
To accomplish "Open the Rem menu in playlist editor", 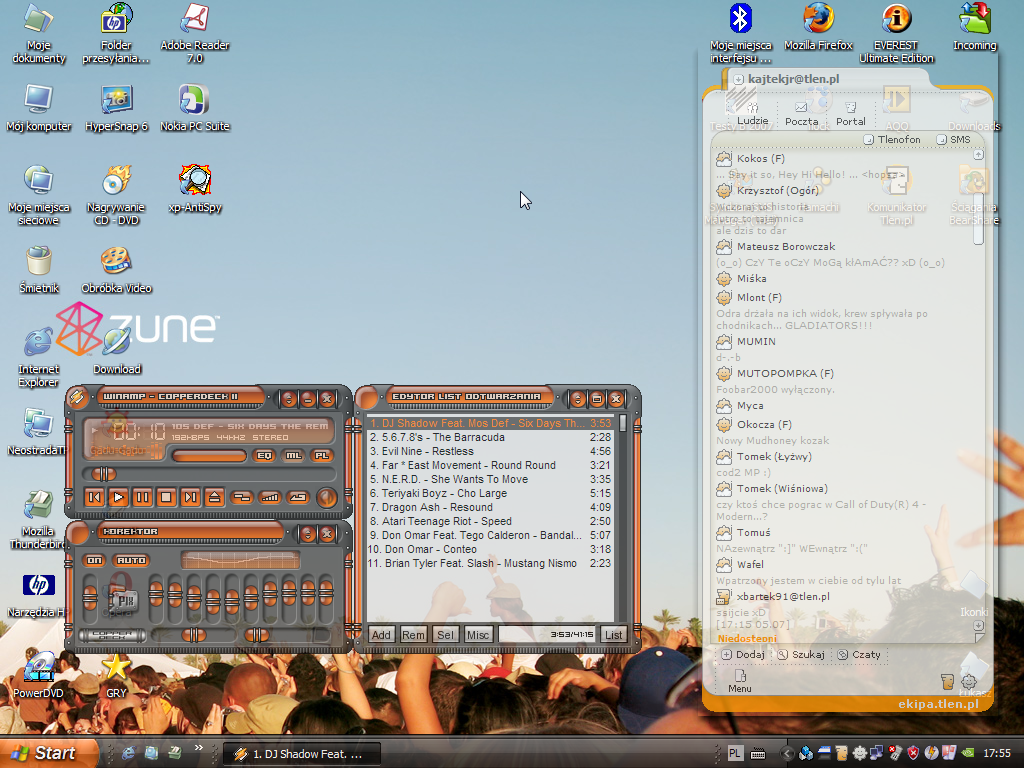I will click(413, 635).
